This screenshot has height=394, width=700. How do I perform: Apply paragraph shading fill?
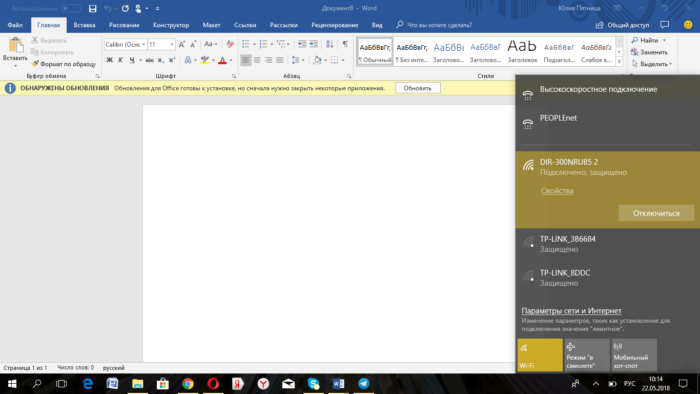317,60
